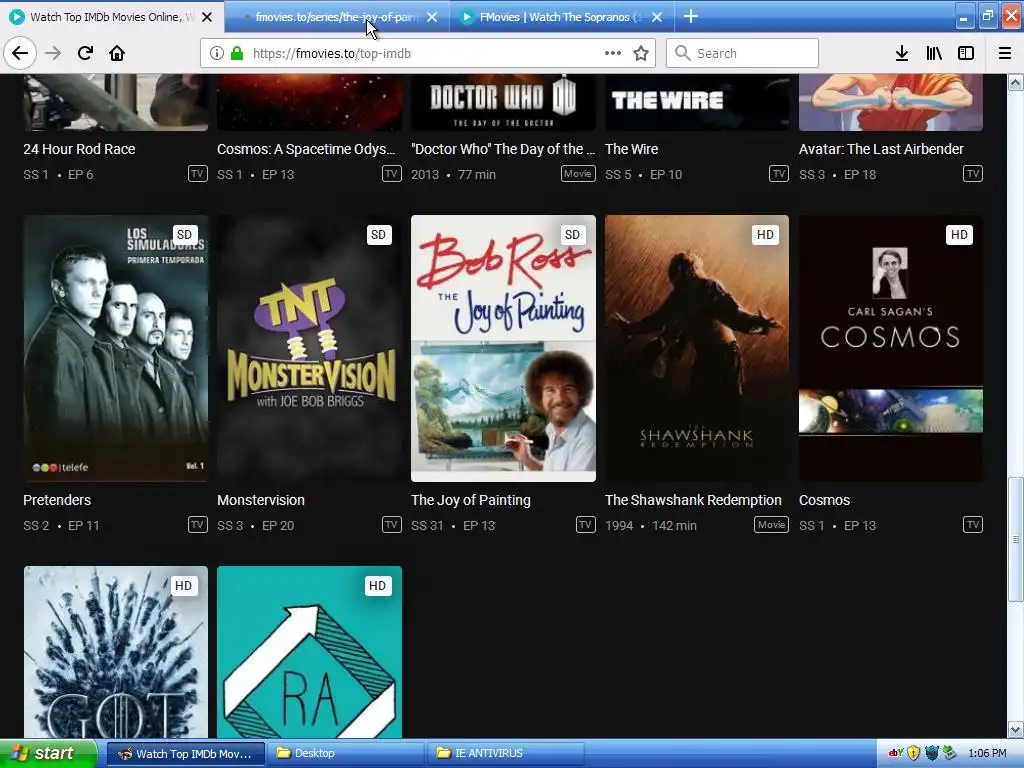The height and width of the screenshot is (768, 1024).
Task: Click the Cosmos title link
Action: point(824,500)
